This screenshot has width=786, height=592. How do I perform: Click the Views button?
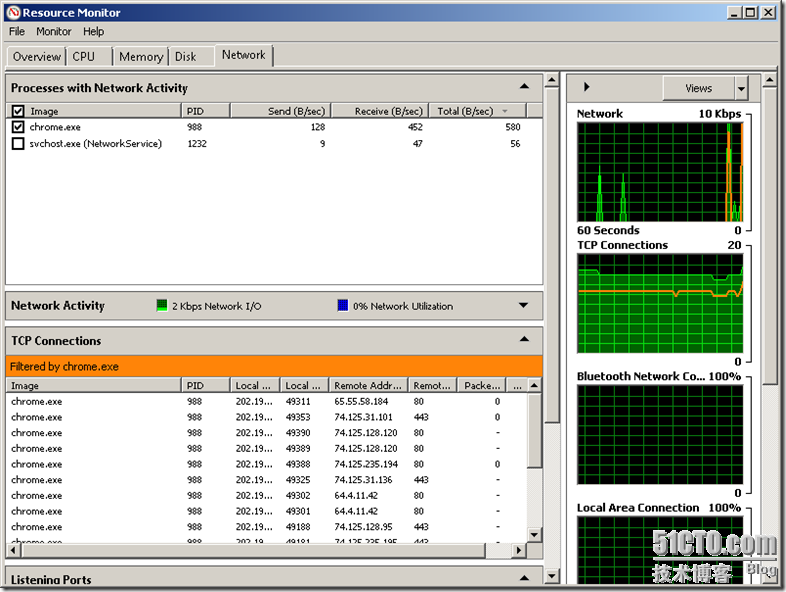698,89
